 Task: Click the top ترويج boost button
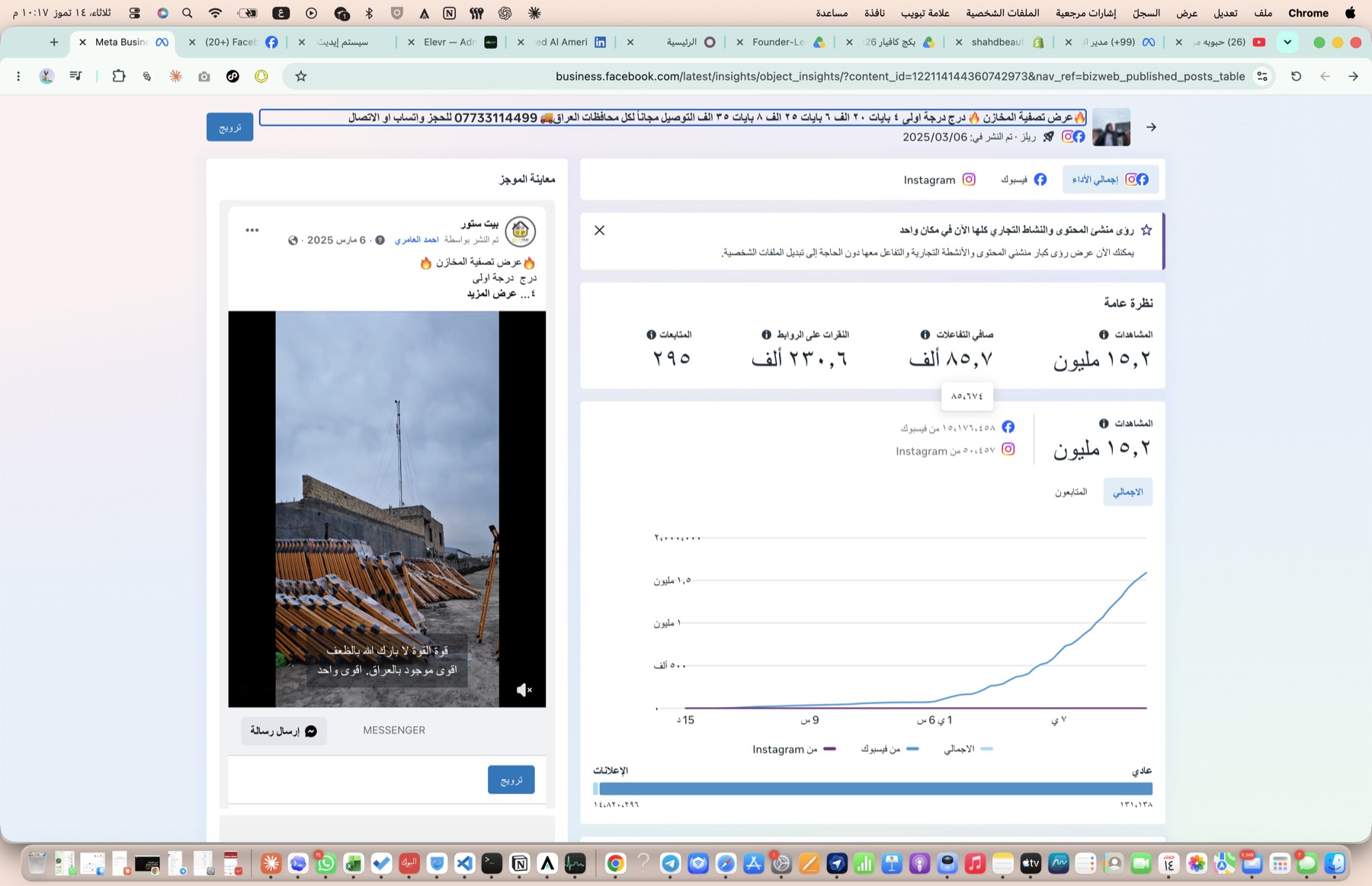point(230,127)
